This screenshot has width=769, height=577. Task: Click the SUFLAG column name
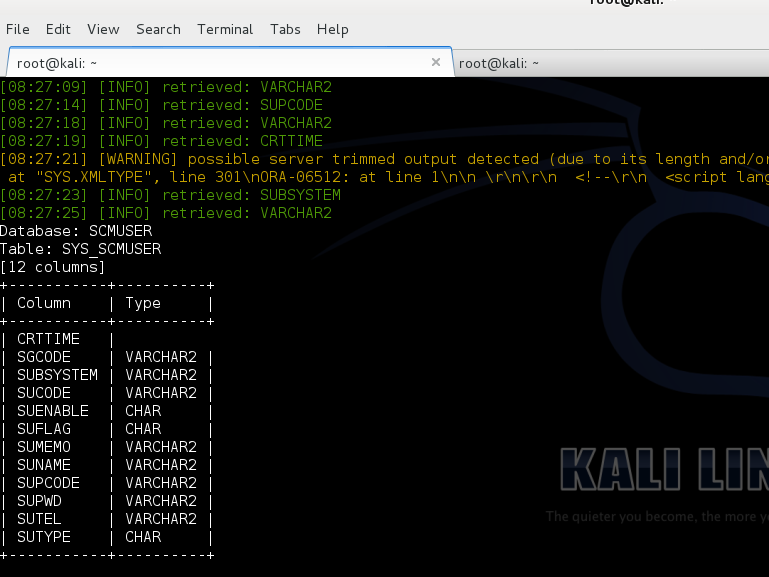pyautogui.click(x=44, y=429)
